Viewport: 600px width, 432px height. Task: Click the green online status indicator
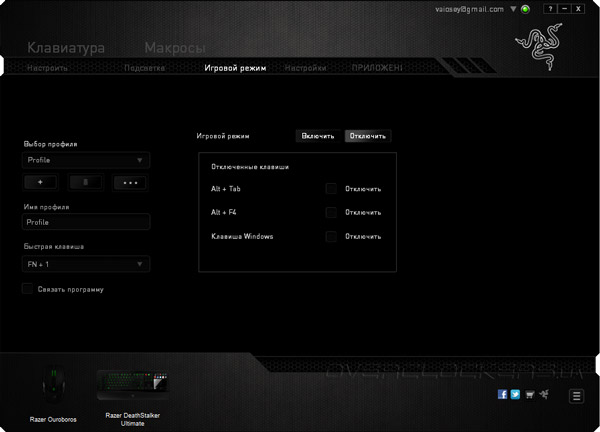click(525, 9)
